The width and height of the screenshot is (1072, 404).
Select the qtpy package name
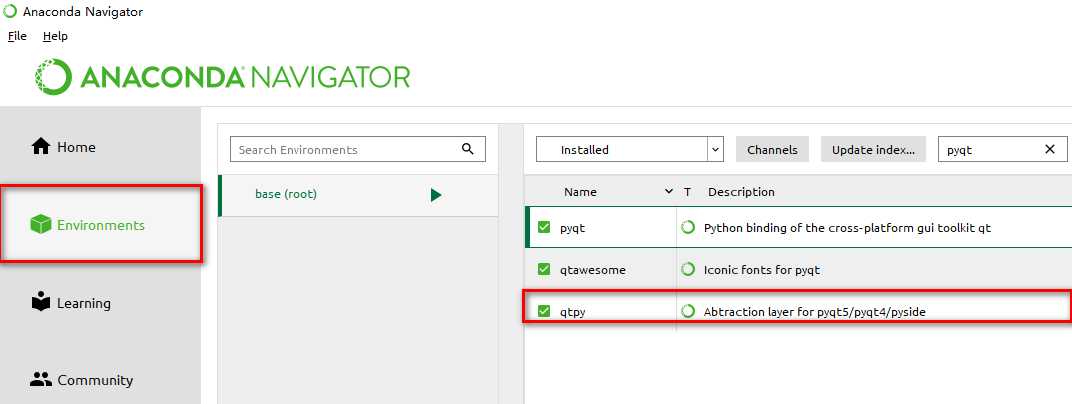pos(572,312)
